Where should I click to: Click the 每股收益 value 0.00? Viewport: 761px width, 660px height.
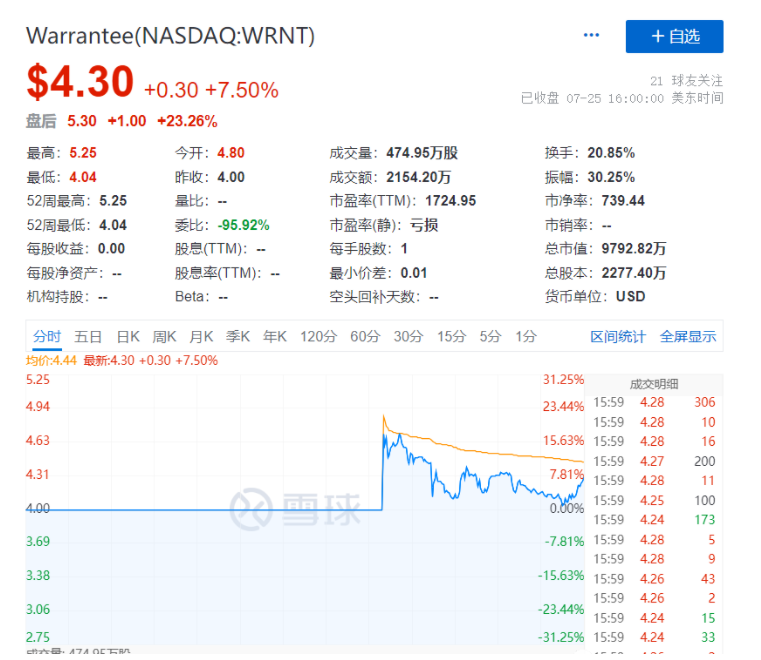tap(111, 249)
